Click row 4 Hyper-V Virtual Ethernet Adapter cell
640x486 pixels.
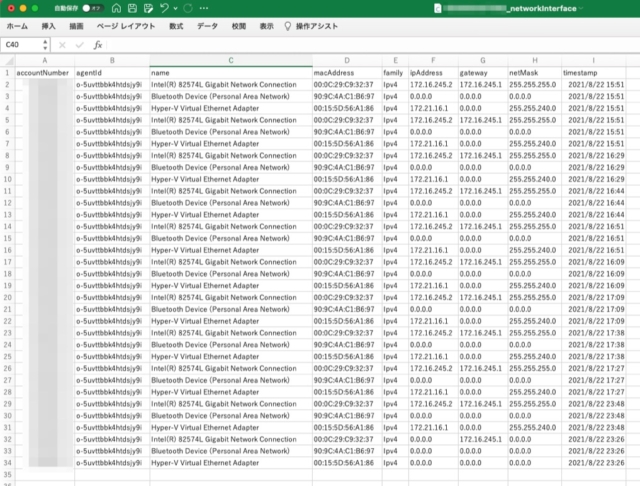(x=231, y=108)
